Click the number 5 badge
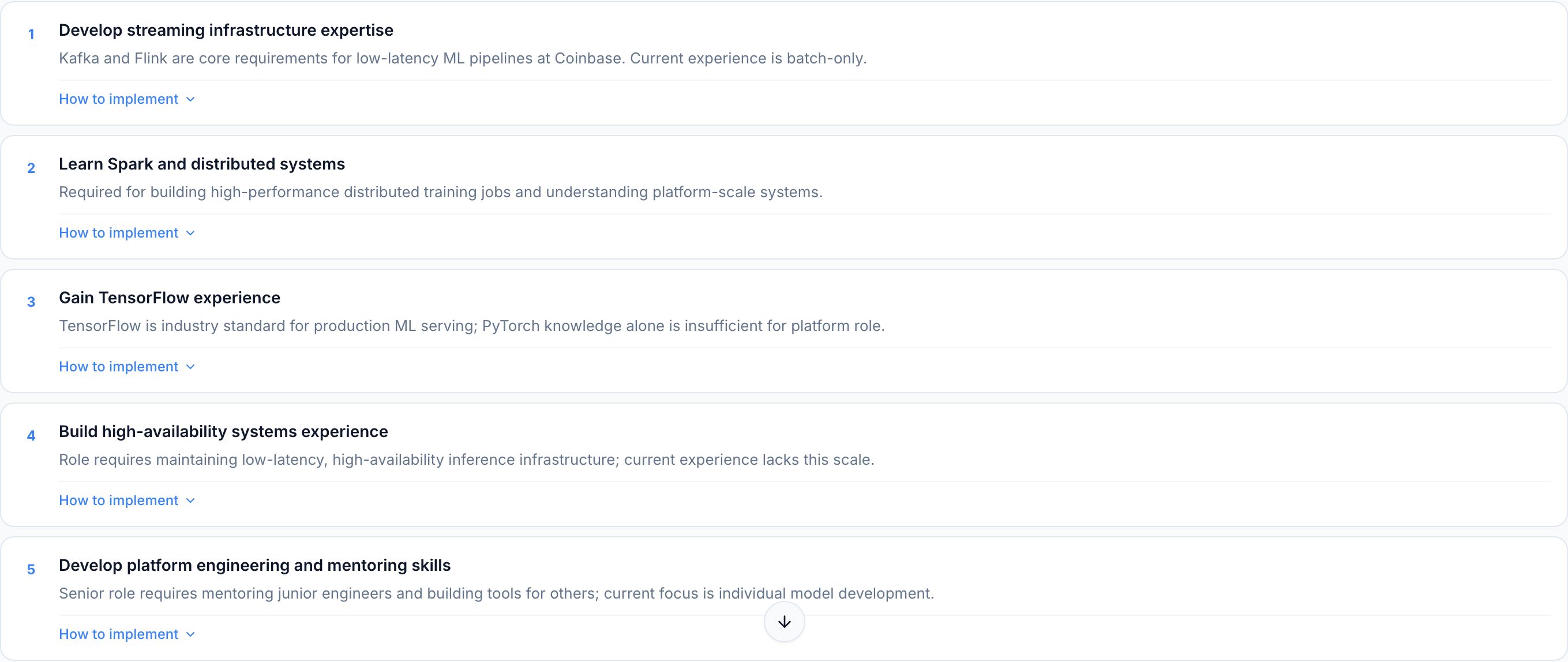The height and width of the screenshot is (662, 1568). pyautogui.click(x=31, y=570)
